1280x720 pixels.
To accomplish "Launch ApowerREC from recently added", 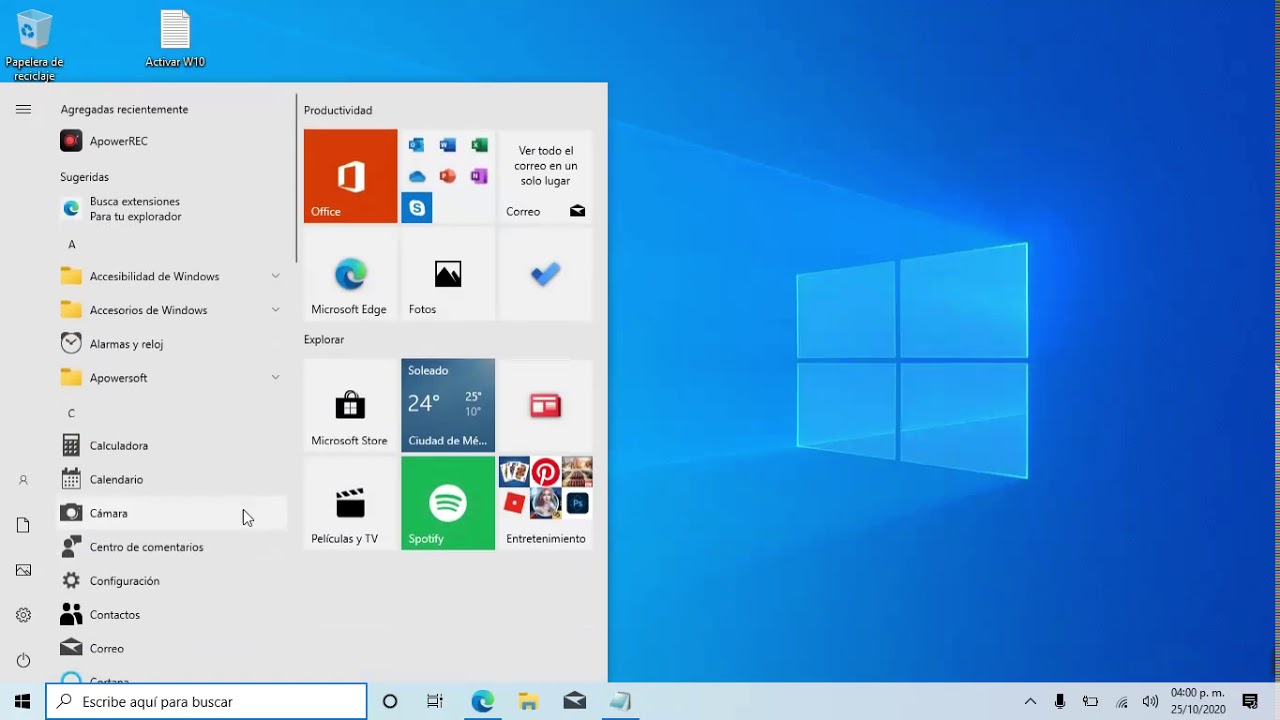I will 172,141.
